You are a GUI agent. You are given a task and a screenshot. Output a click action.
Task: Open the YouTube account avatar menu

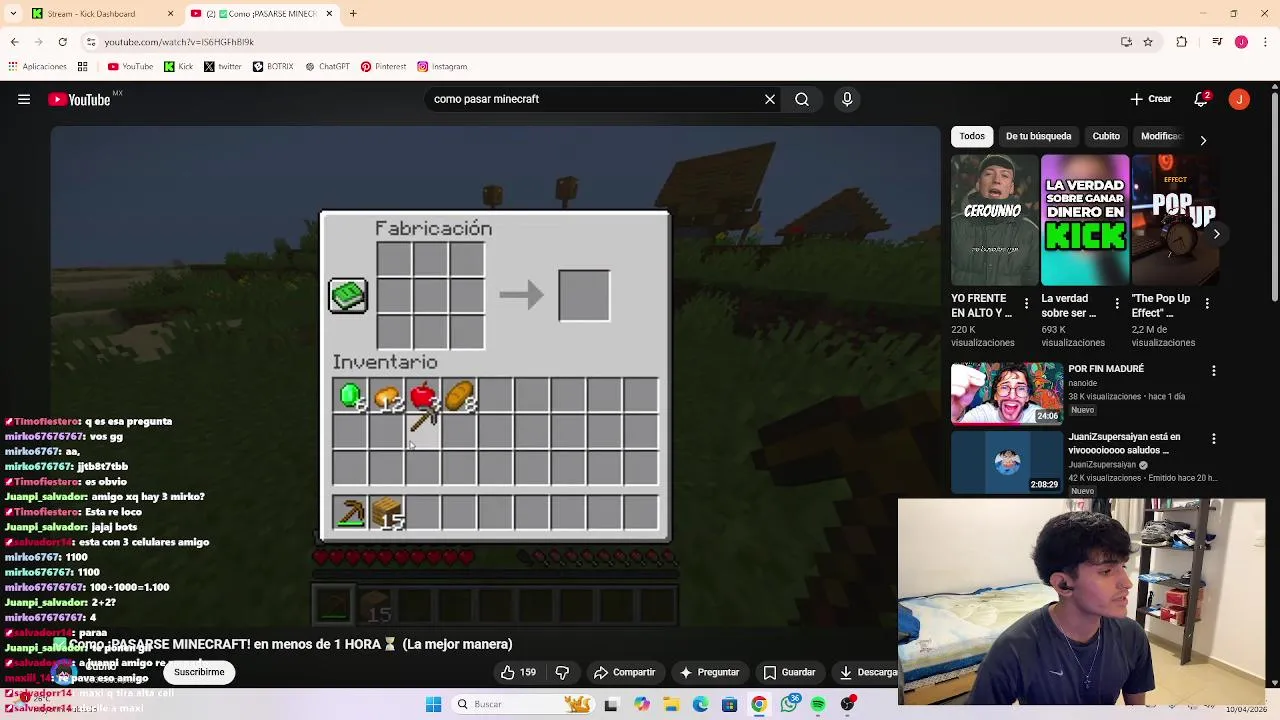[x=1239, y=99]
